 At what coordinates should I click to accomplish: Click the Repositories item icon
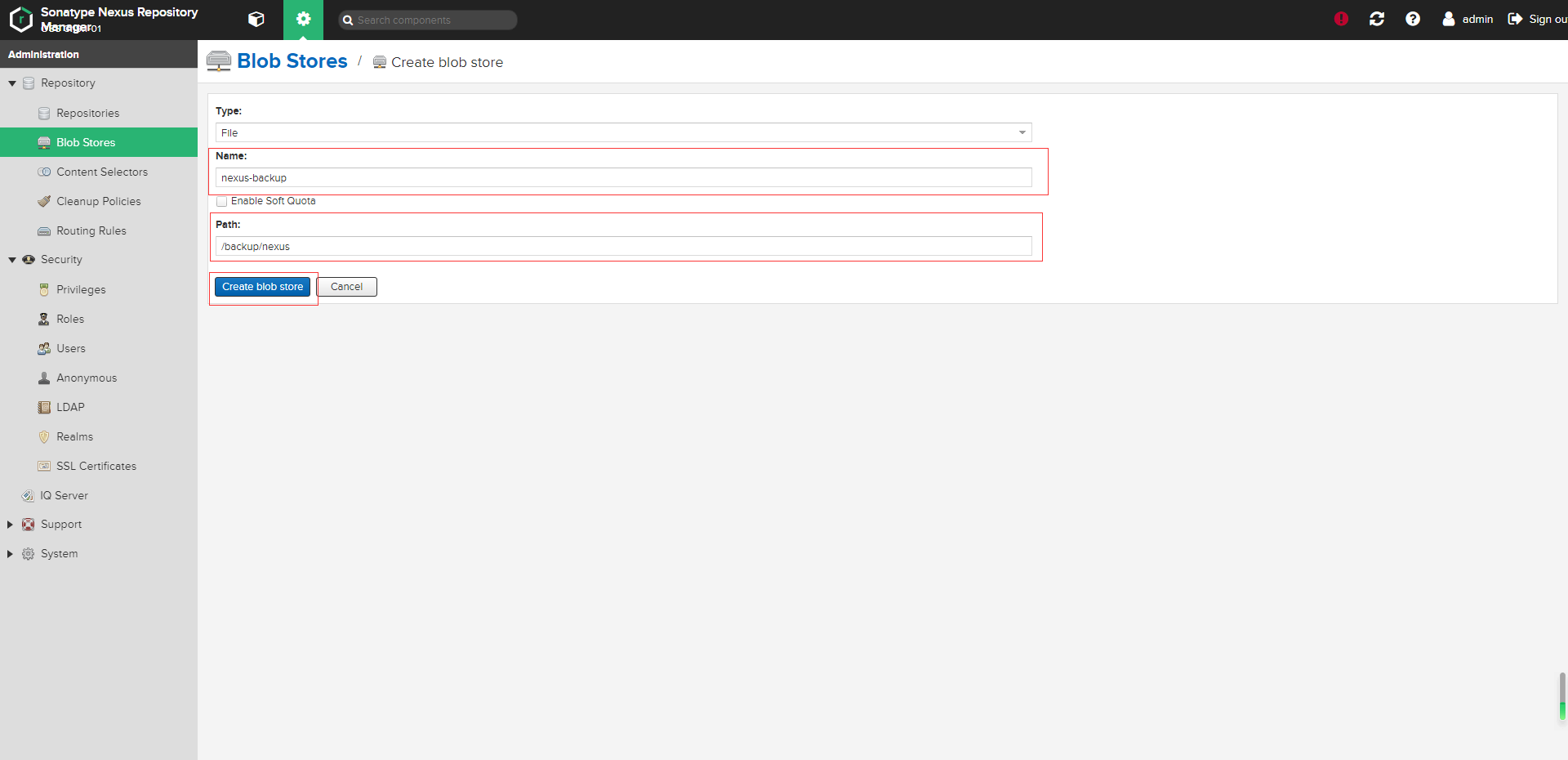tap(44, 113)
